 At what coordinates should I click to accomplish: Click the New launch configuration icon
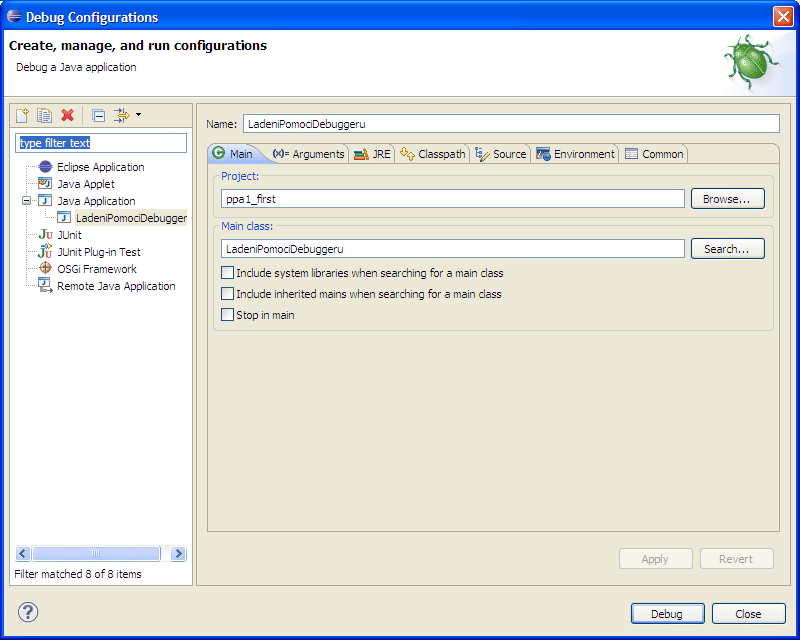point(22,115)
